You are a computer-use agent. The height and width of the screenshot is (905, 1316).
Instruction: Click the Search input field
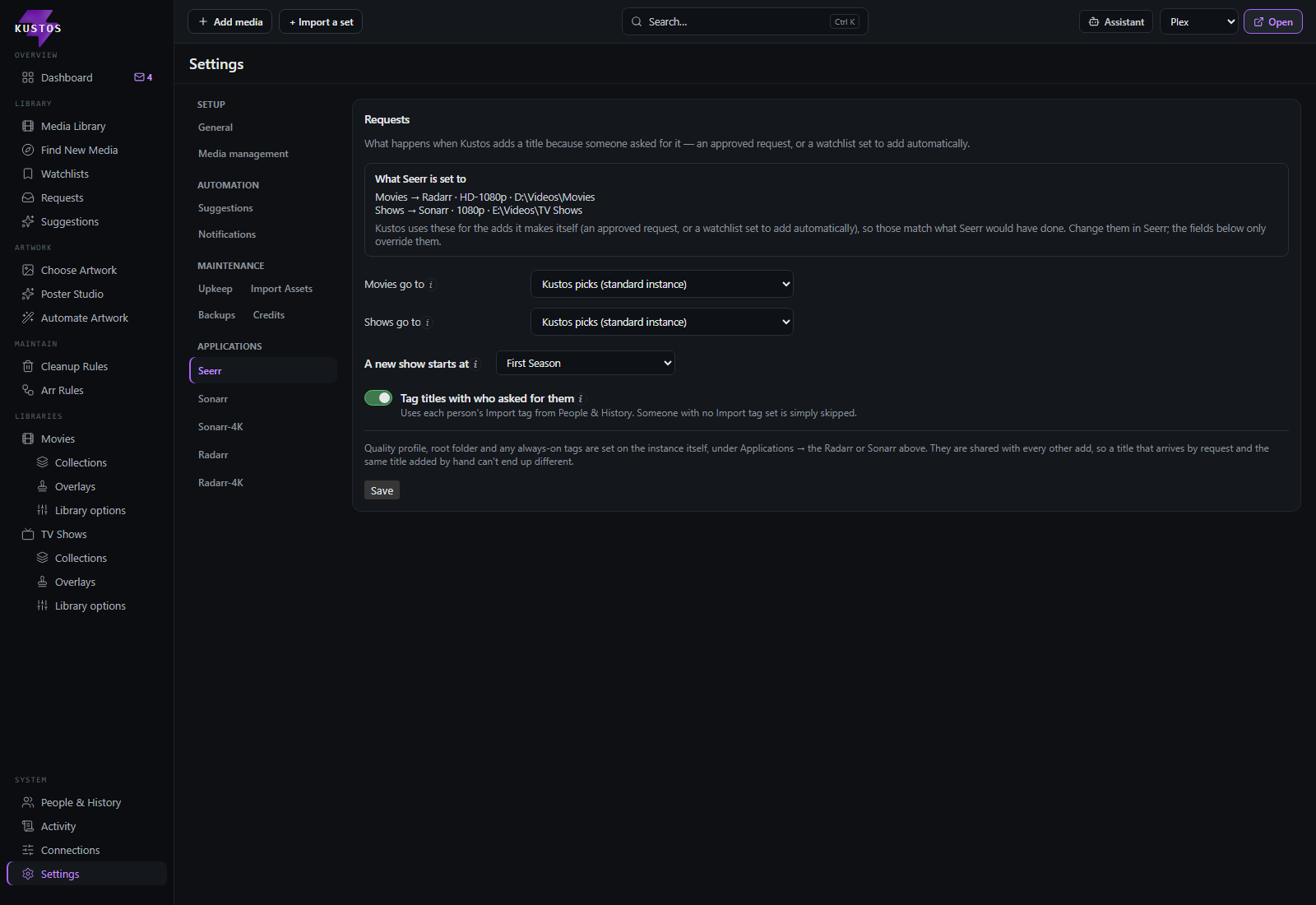point(744,22)
